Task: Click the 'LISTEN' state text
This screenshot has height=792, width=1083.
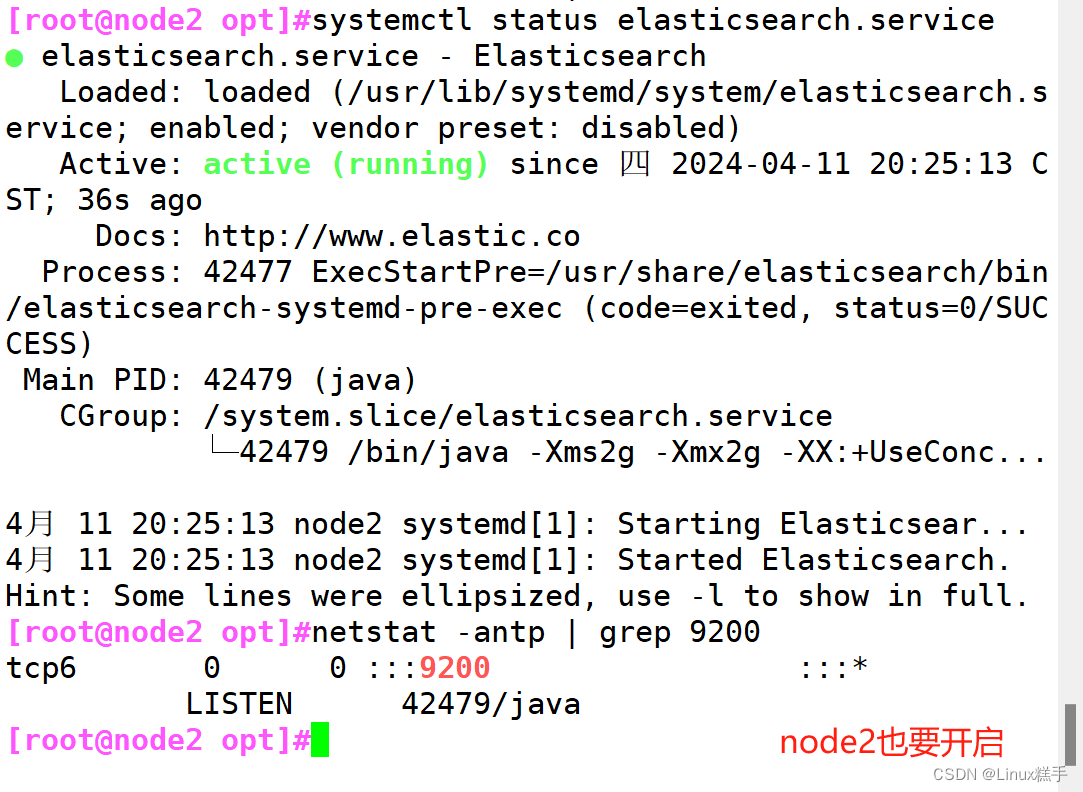Action: (239, 704)
